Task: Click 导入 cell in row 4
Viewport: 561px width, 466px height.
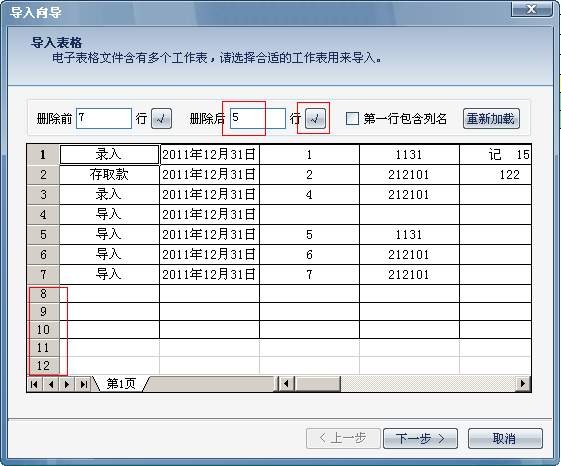Action: click(x=109, y=215)
